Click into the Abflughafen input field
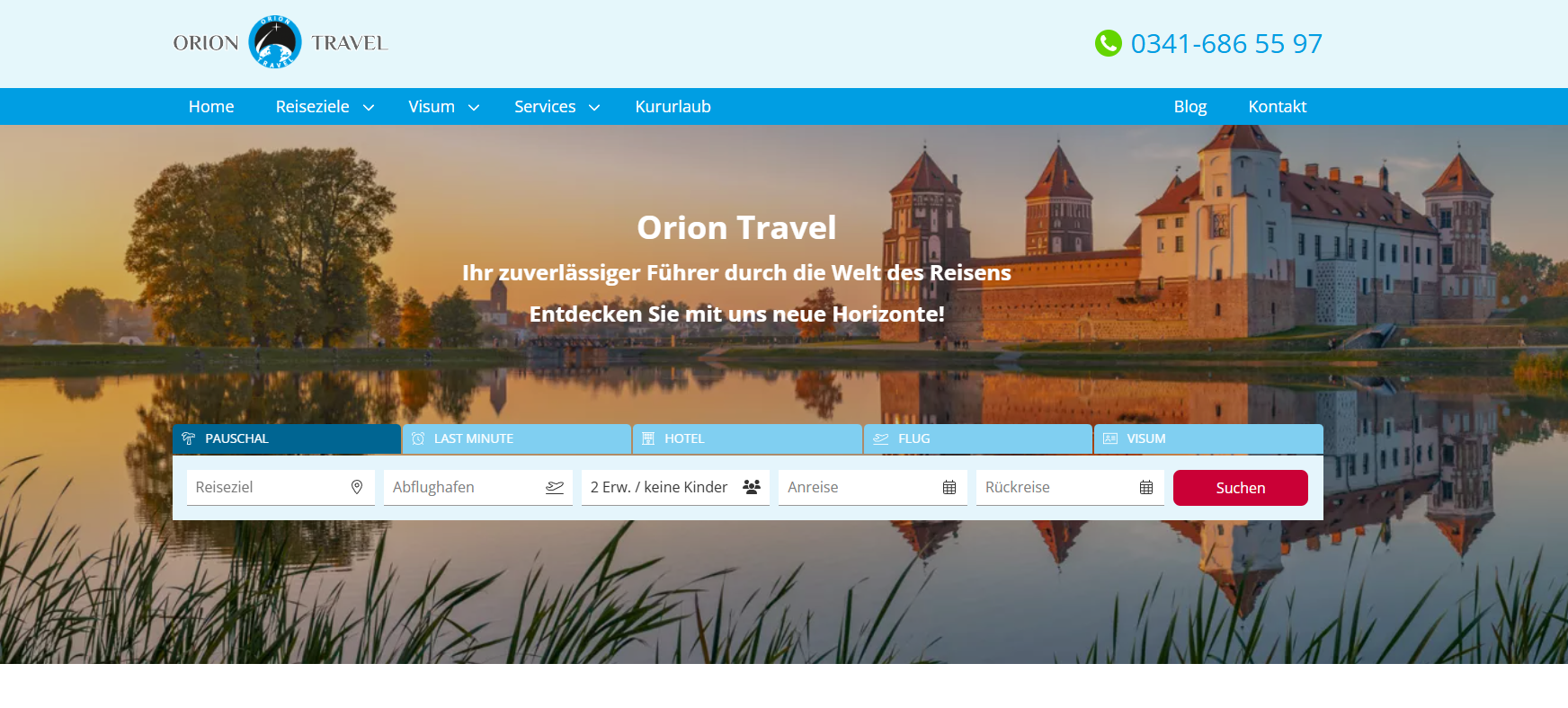This screenshot has width=1568, height=708. coord(478,487)
